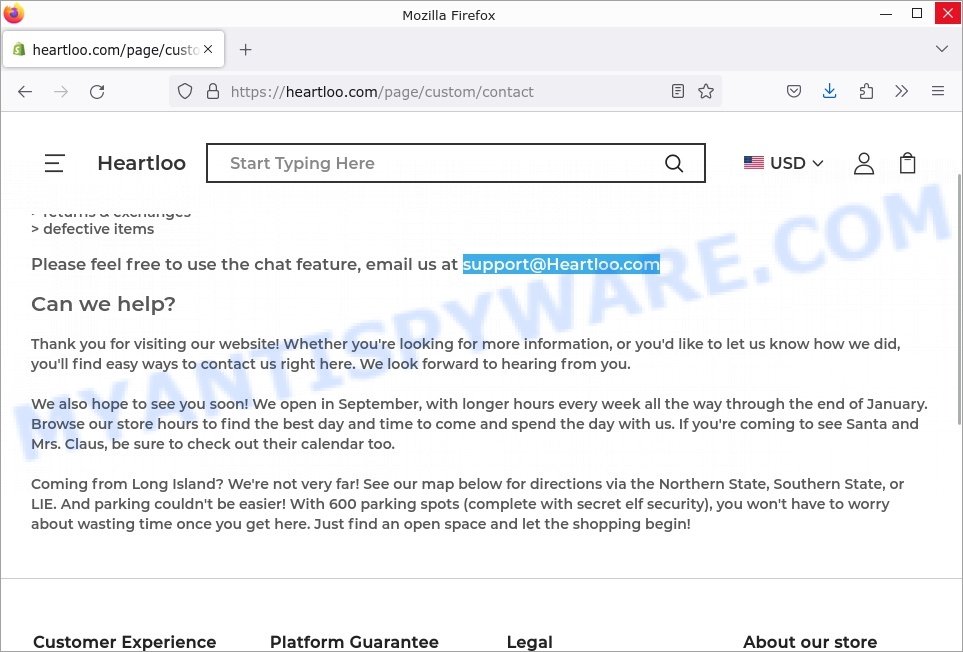The image size is (963, 652).
Task: Toggle reader view for this page
Action: pyautogui.click(x=677, y=91)
